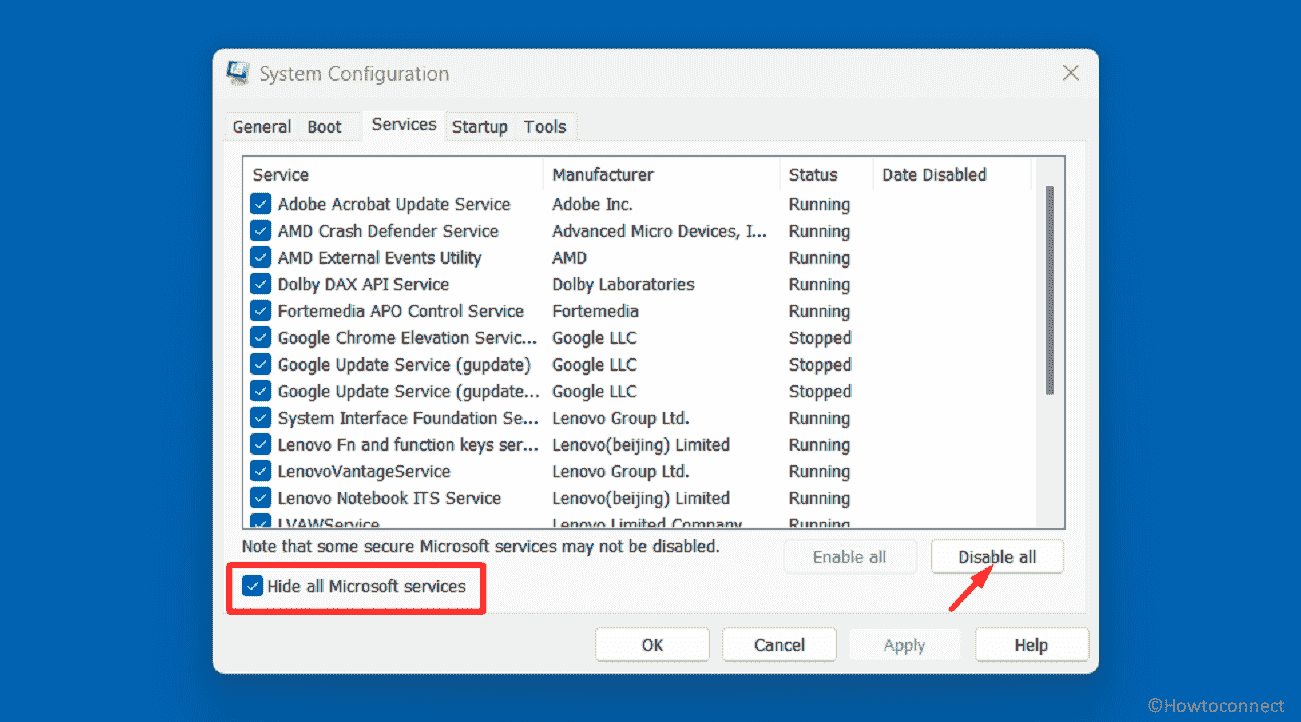This screenshot has height=722, width=1301.
Task: Open the Boot tab
Action: tap(325, 127)
